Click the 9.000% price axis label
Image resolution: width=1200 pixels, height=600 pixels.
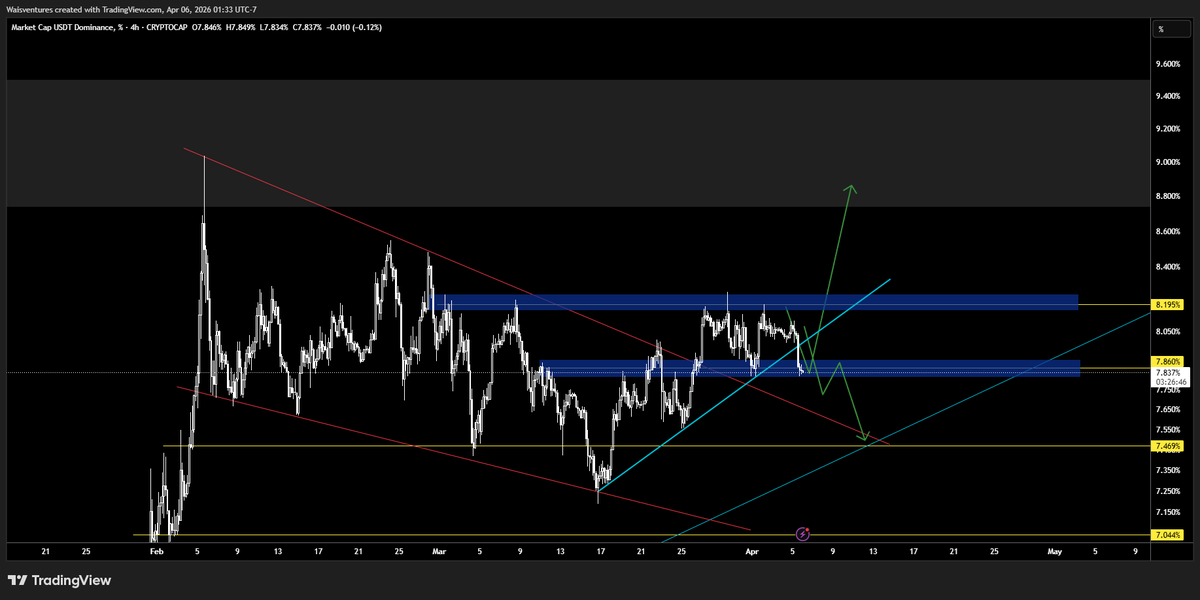1167,162
